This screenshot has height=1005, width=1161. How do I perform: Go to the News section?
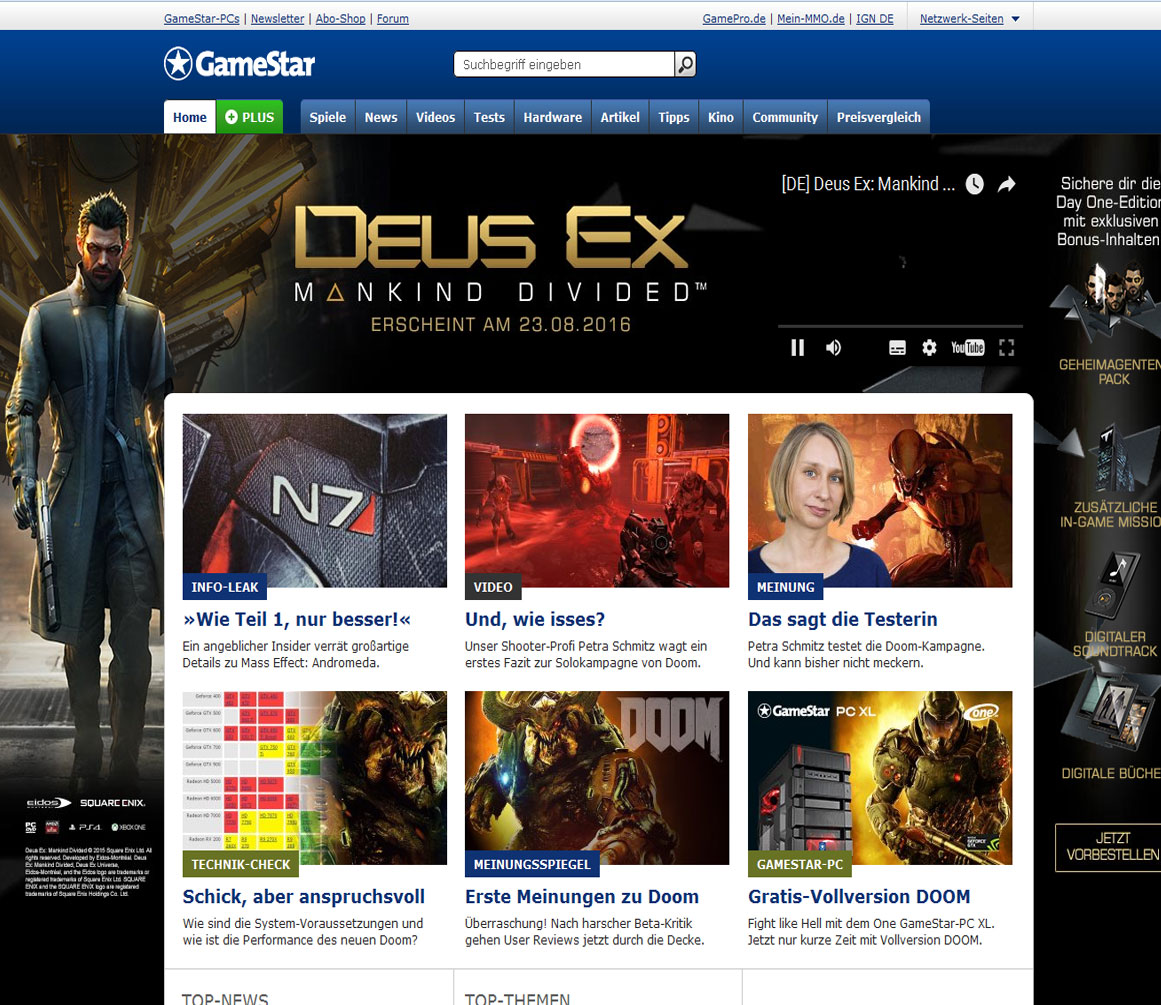pyautogui.click(x=381, y=117)
